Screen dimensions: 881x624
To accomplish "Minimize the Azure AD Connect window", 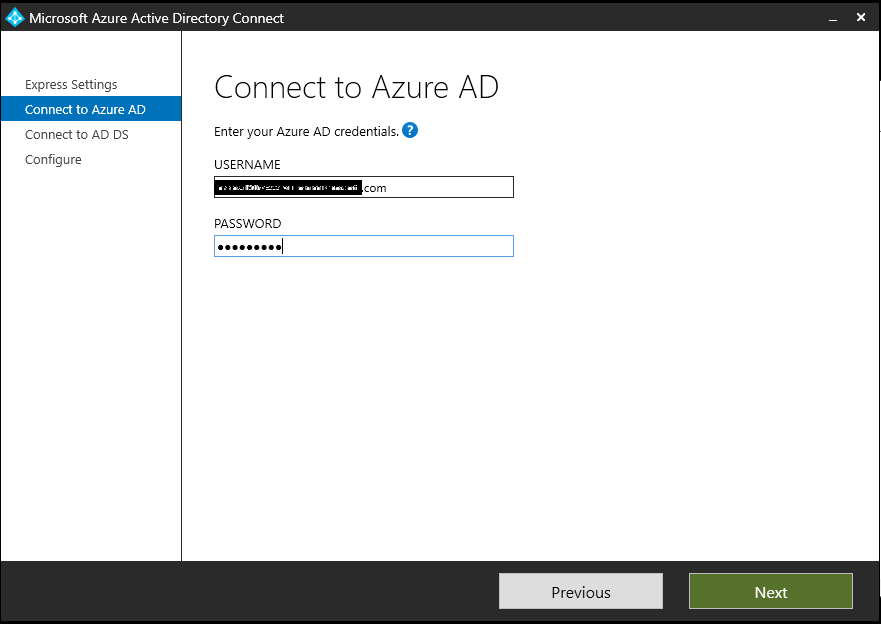I will point(833,18).
